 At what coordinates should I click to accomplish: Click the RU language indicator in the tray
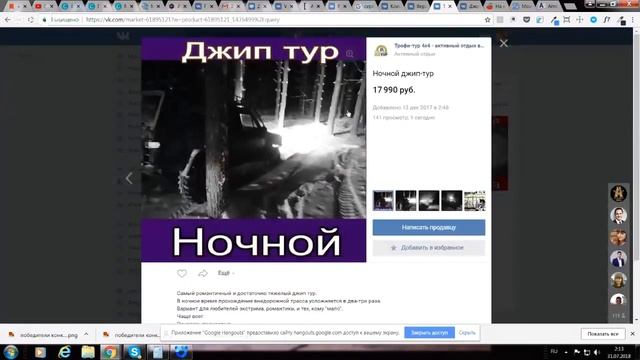[554, 351]
